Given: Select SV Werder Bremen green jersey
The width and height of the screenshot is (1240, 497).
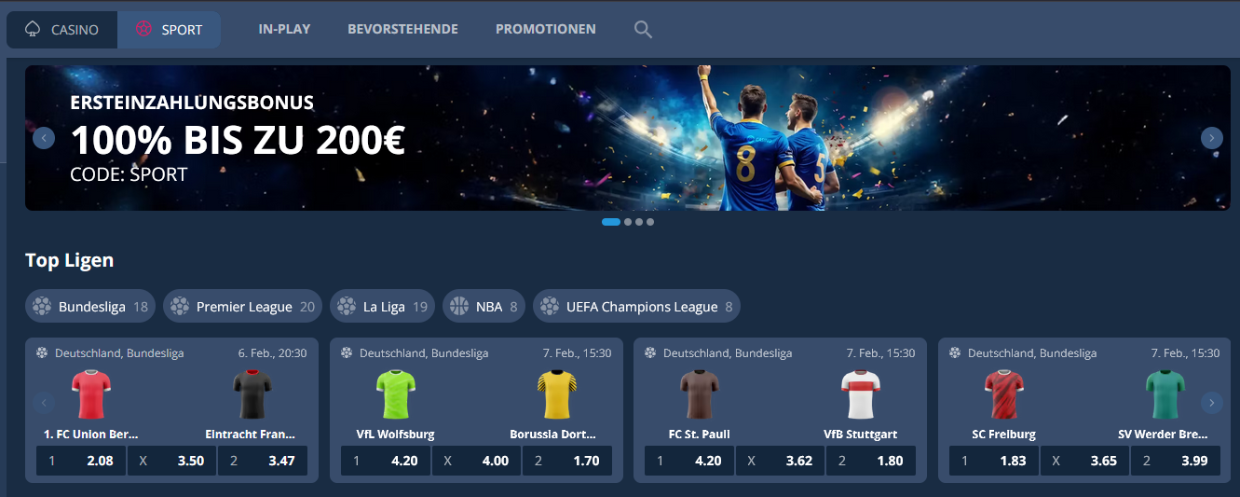Looking at the screenshot, I should [x=1165, y=394].
